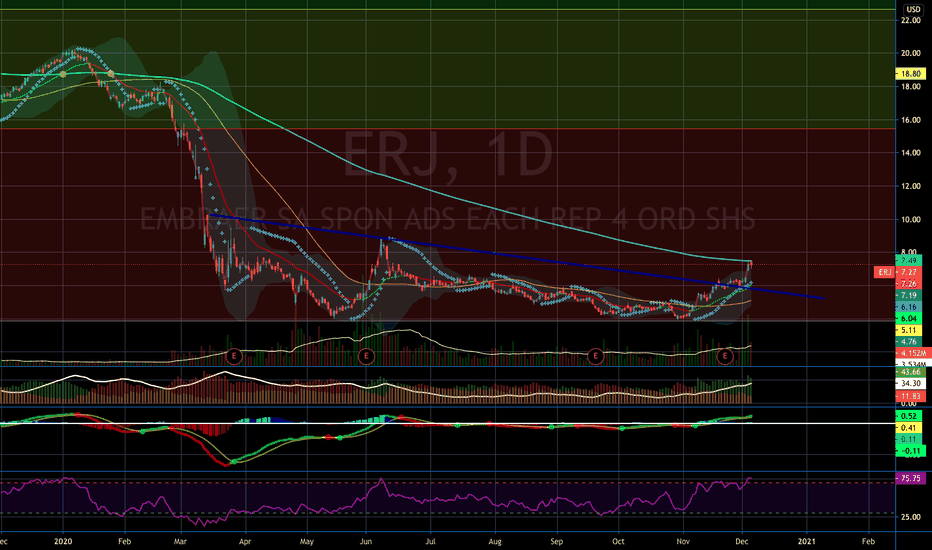Click the 10.00 price axis label

coord(911,219)
